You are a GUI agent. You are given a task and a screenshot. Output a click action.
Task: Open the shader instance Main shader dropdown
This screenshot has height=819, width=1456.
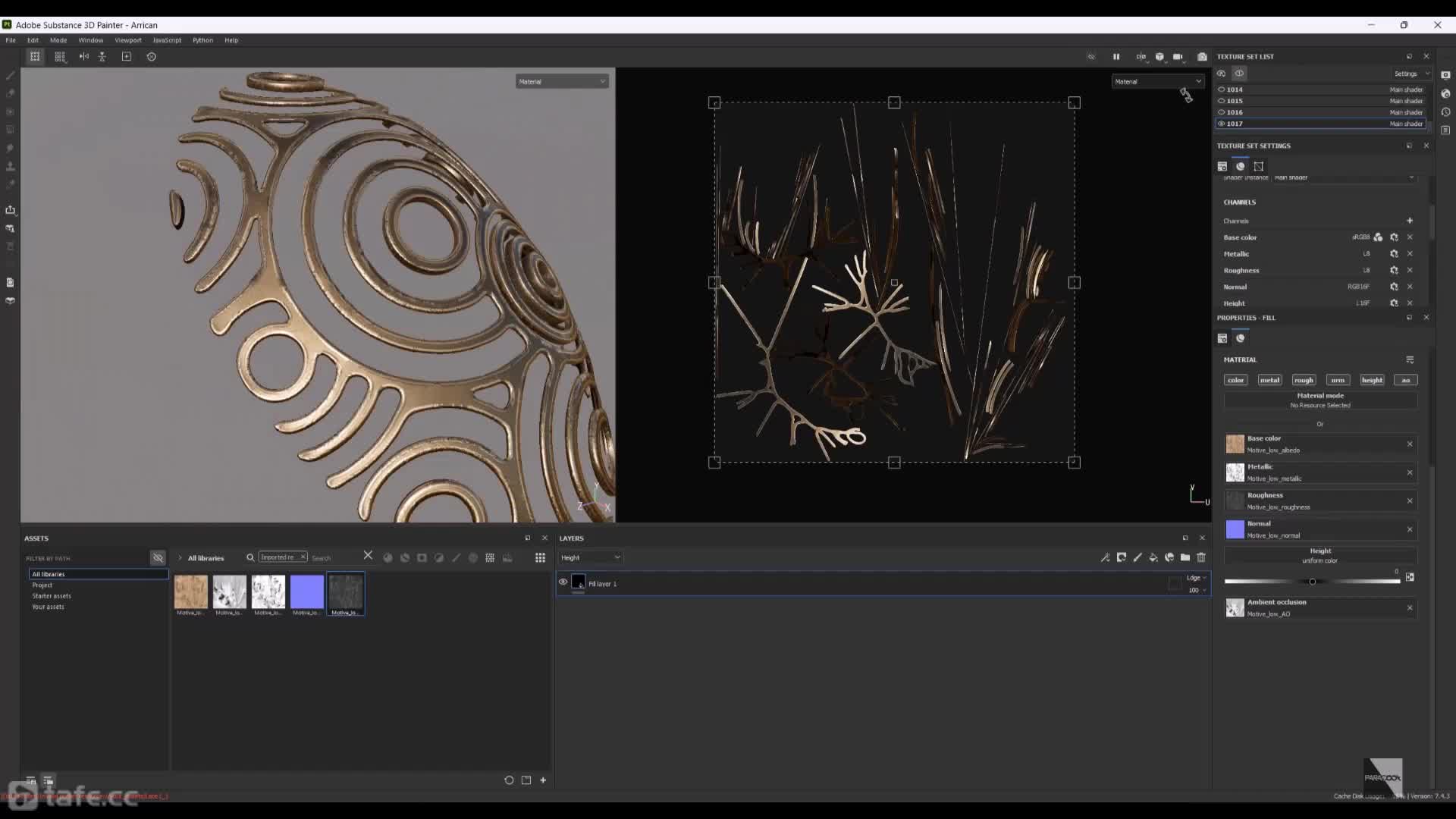[1344, 177]
